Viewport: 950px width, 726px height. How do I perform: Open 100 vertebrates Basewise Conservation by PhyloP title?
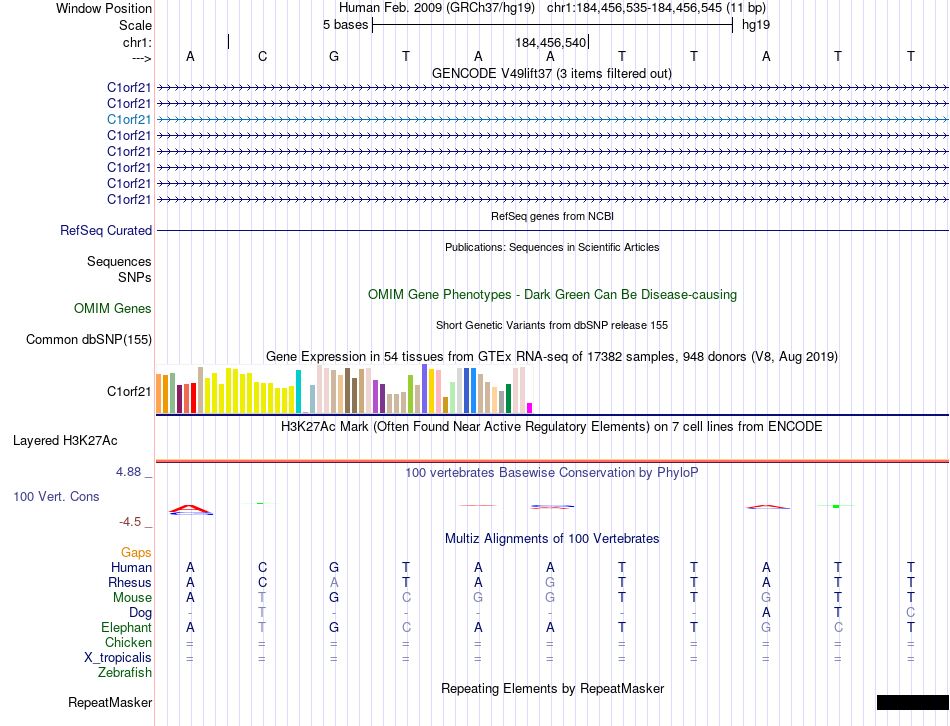552,473
